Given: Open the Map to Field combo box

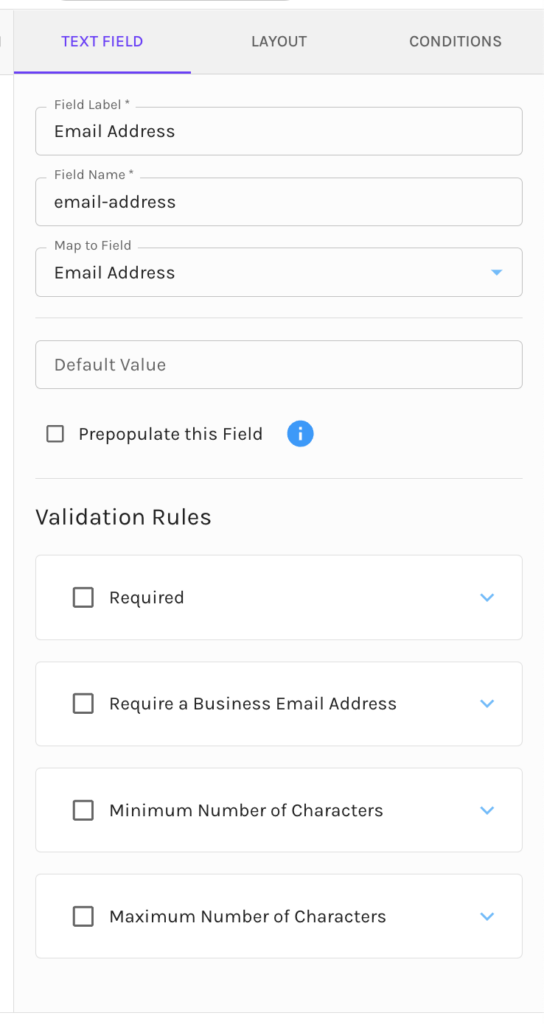Looking at the screenshot, I should click(279, 272).
